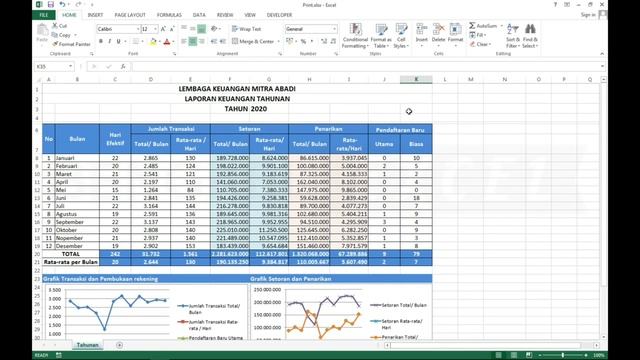This screenshot has height=360, width=640.
Task: Switch to the INSERT tab
Action: pyautogui.click(x=95, y=15)
